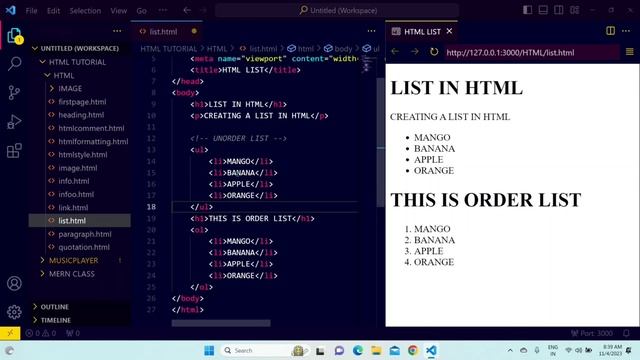This screenshot has height=360, width=640.
Task: Open the Search view in activity bar
Action: (x=14, y=64)
